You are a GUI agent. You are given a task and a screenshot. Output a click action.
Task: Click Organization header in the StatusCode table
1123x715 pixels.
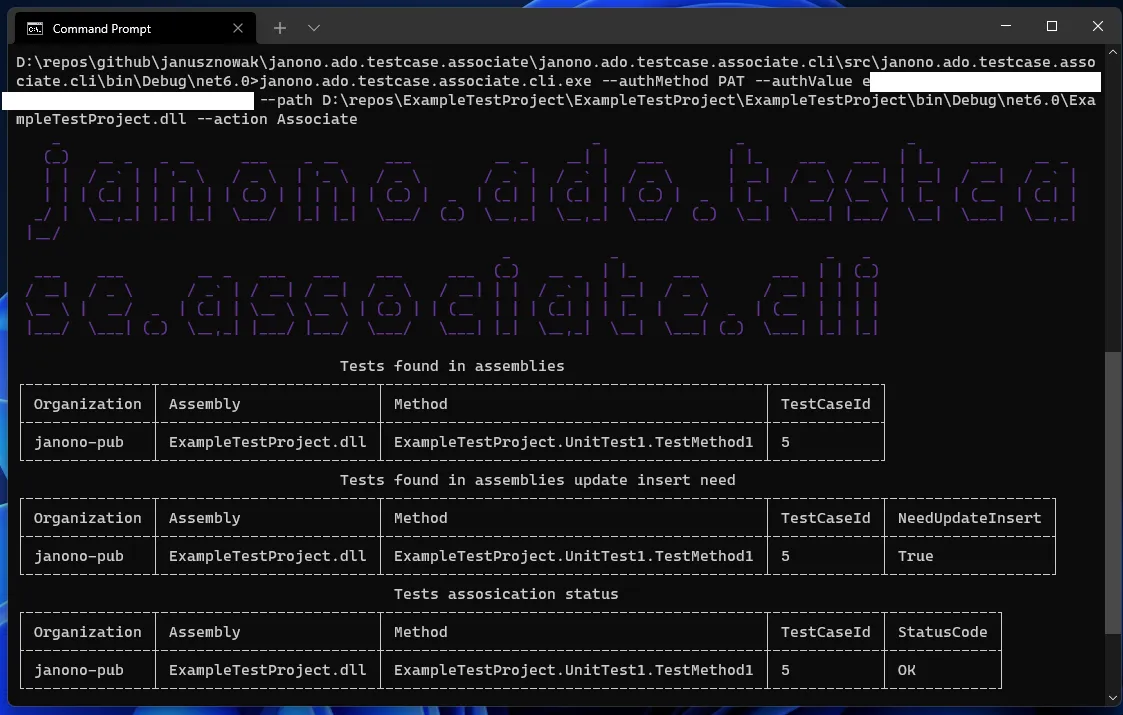87,632
